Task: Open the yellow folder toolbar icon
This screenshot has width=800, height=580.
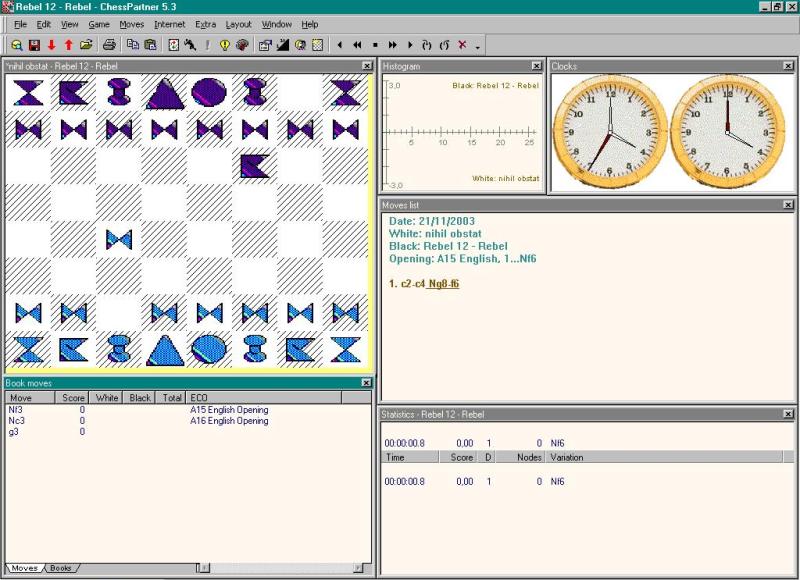Action: pos(86,45)
